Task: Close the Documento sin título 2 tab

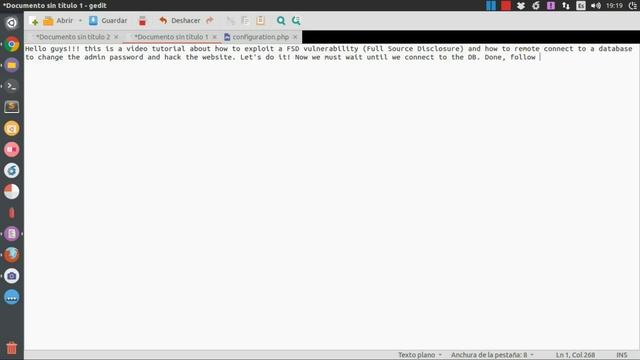Action: coord(116,37)
